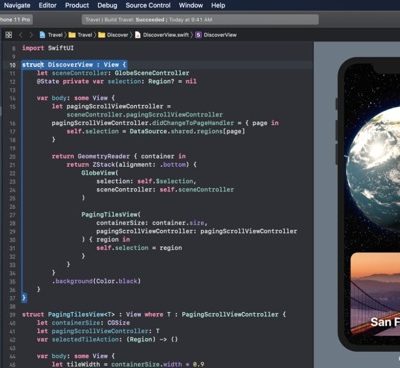Viewport: 400px width, 368px height.
Task: Click 'didChangeToPageHandler' property
Action: (193, 123)
